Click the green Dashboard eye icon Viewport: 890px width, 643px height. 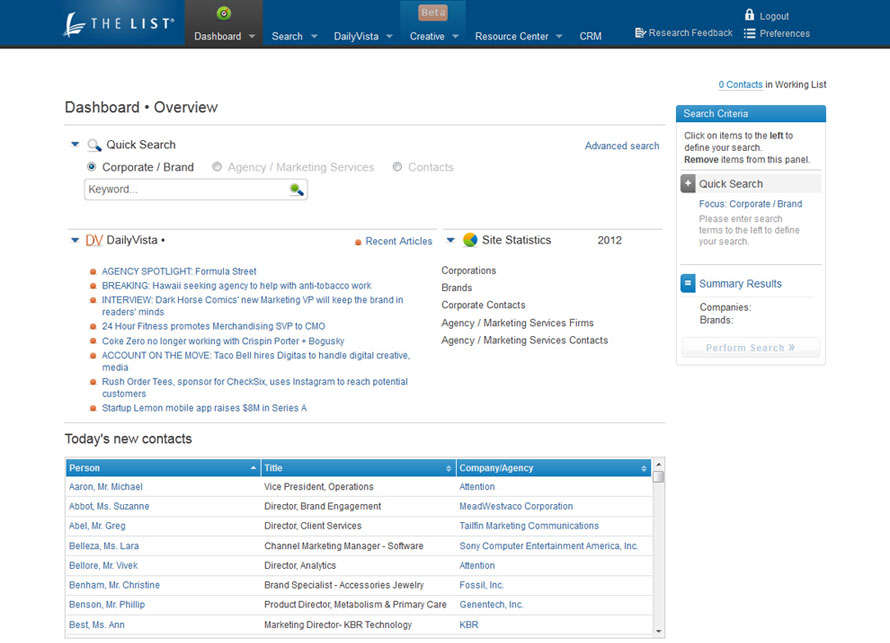tap(224, 13)
